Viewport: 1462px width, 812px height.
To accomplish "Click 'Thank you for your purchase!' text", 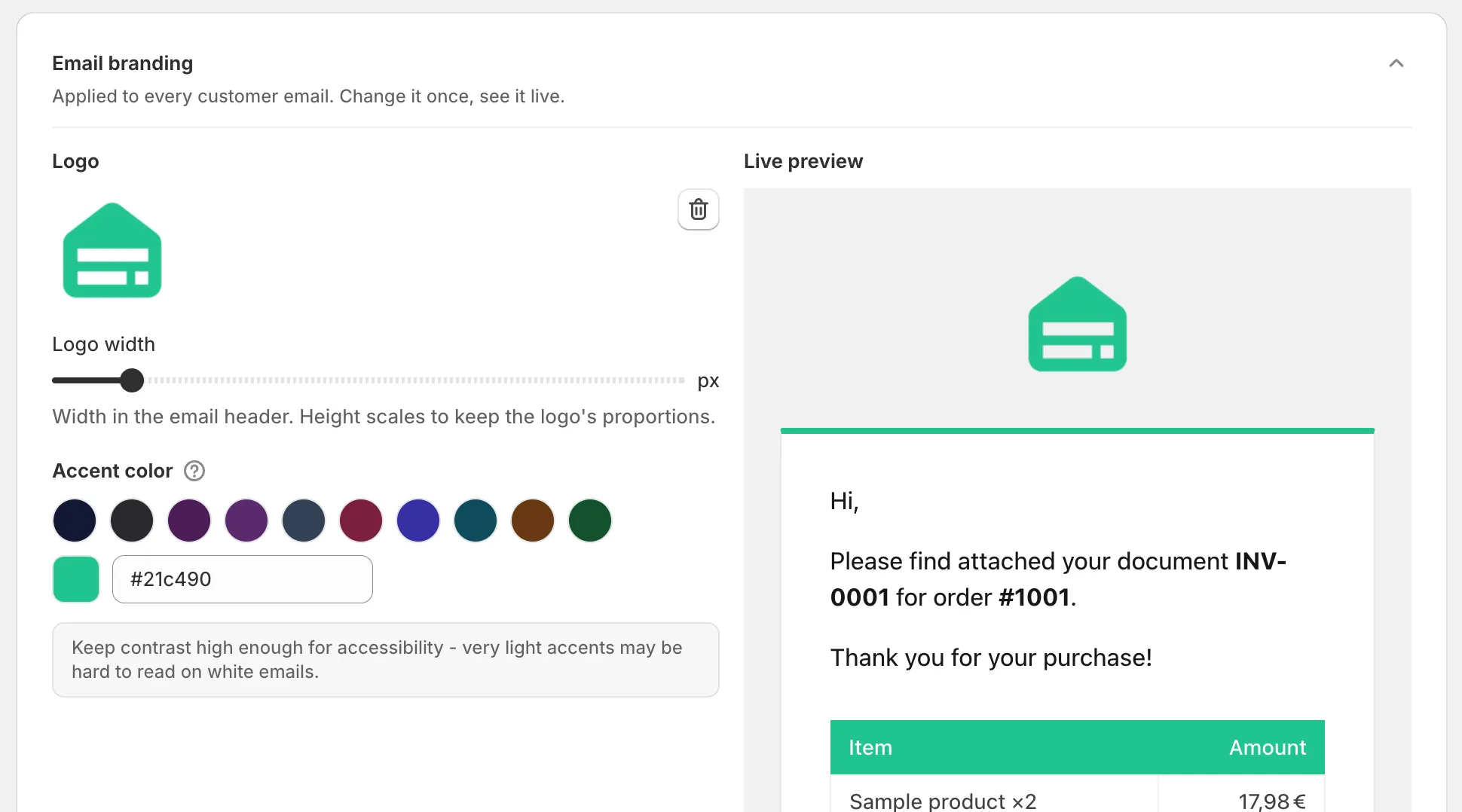I will click(x=991, y=658).
